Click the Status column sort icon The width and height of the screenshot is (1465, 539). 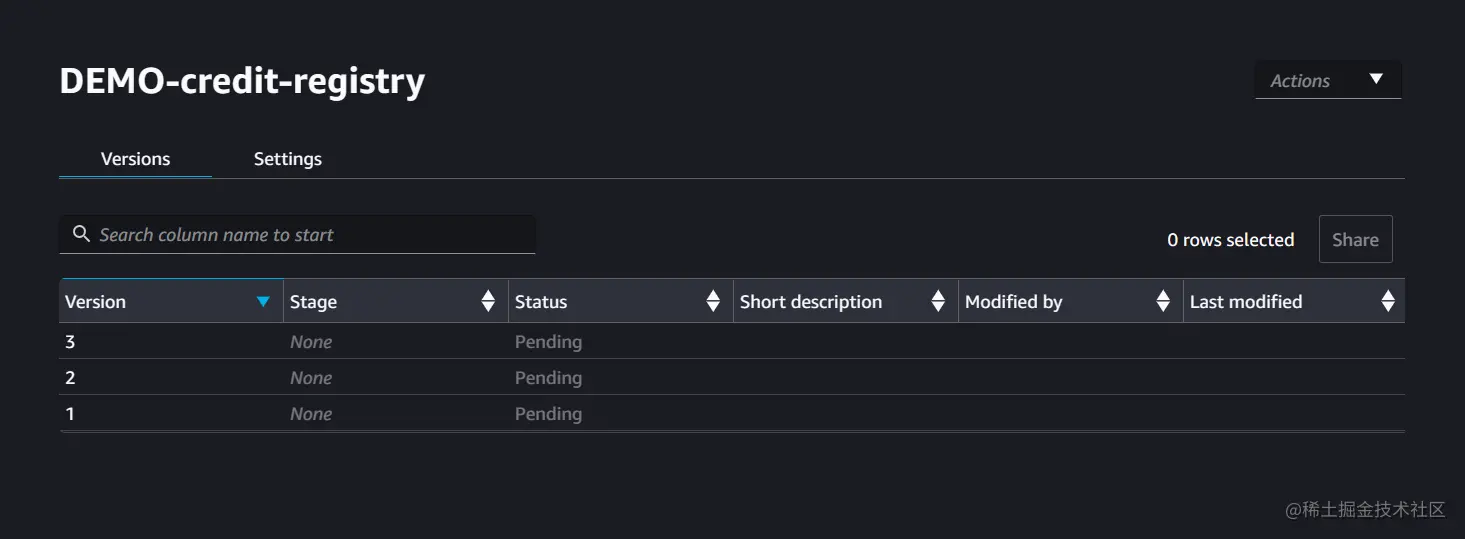point(713,302)
